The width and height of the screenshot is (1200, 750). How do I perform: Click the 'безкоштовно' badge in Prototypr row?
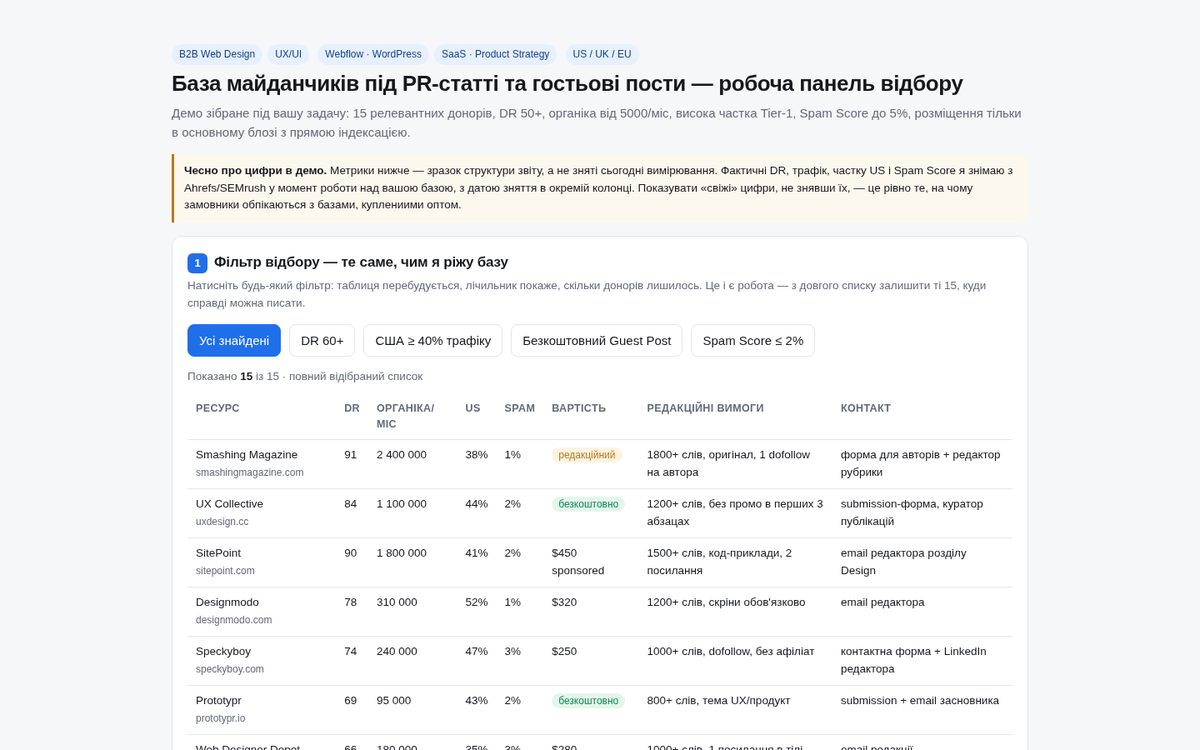[x=588, y=700]
